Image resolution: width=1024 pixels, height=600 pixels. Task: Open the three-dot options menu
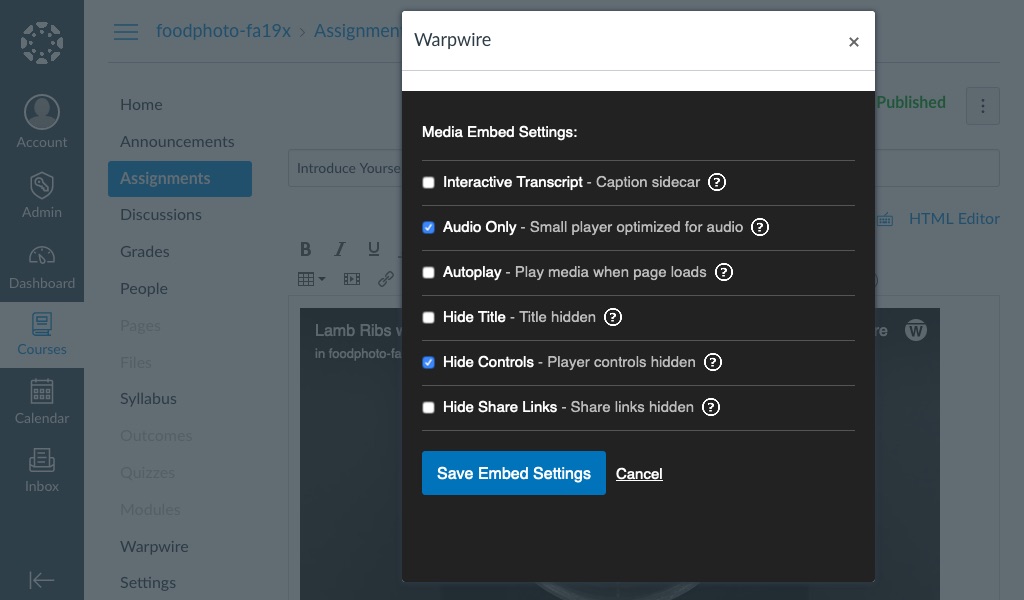(982, 106)
